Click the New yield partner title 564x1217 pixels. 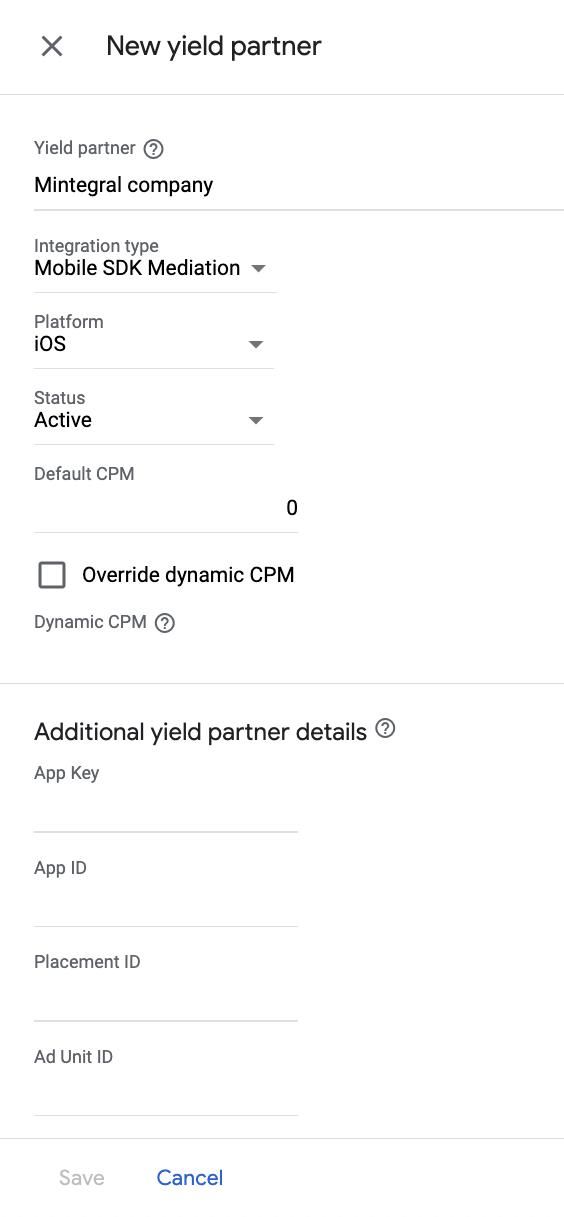pyautogui.click(x=214, y=46)
